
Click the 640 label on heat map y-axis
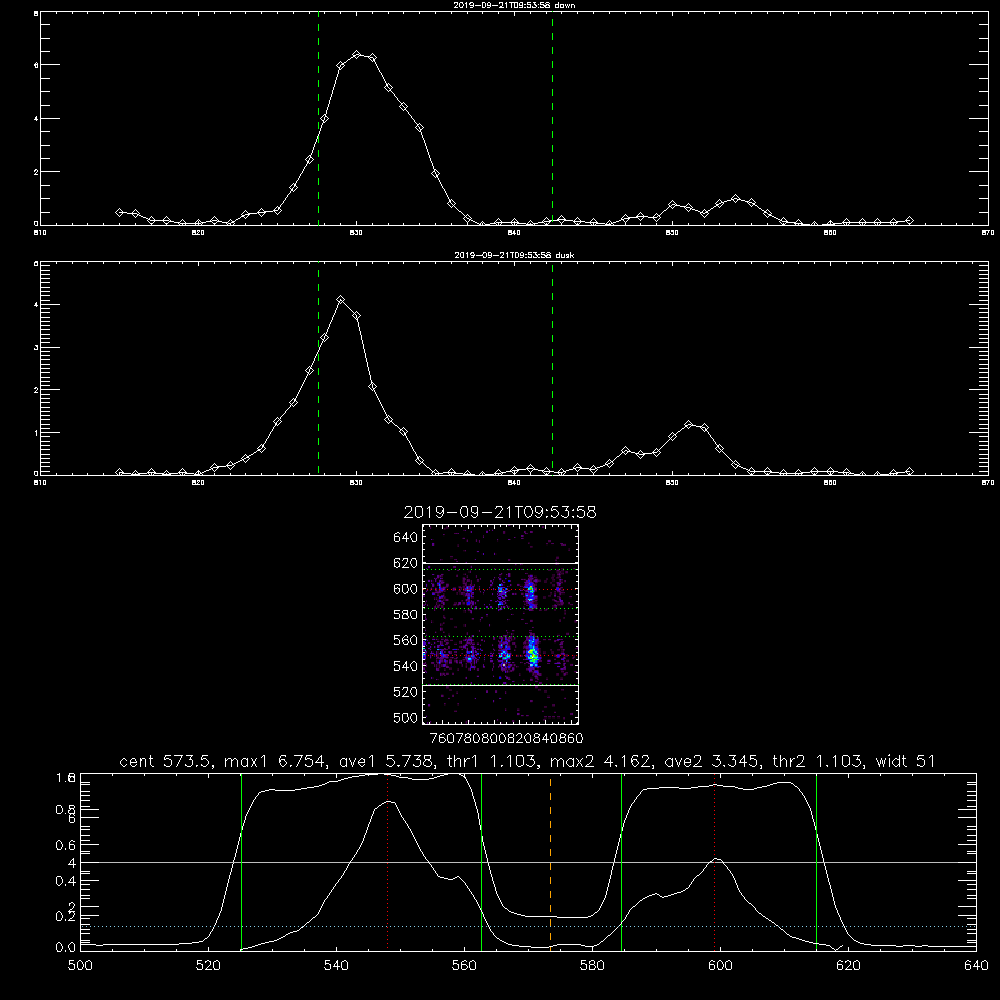(405, 537)
